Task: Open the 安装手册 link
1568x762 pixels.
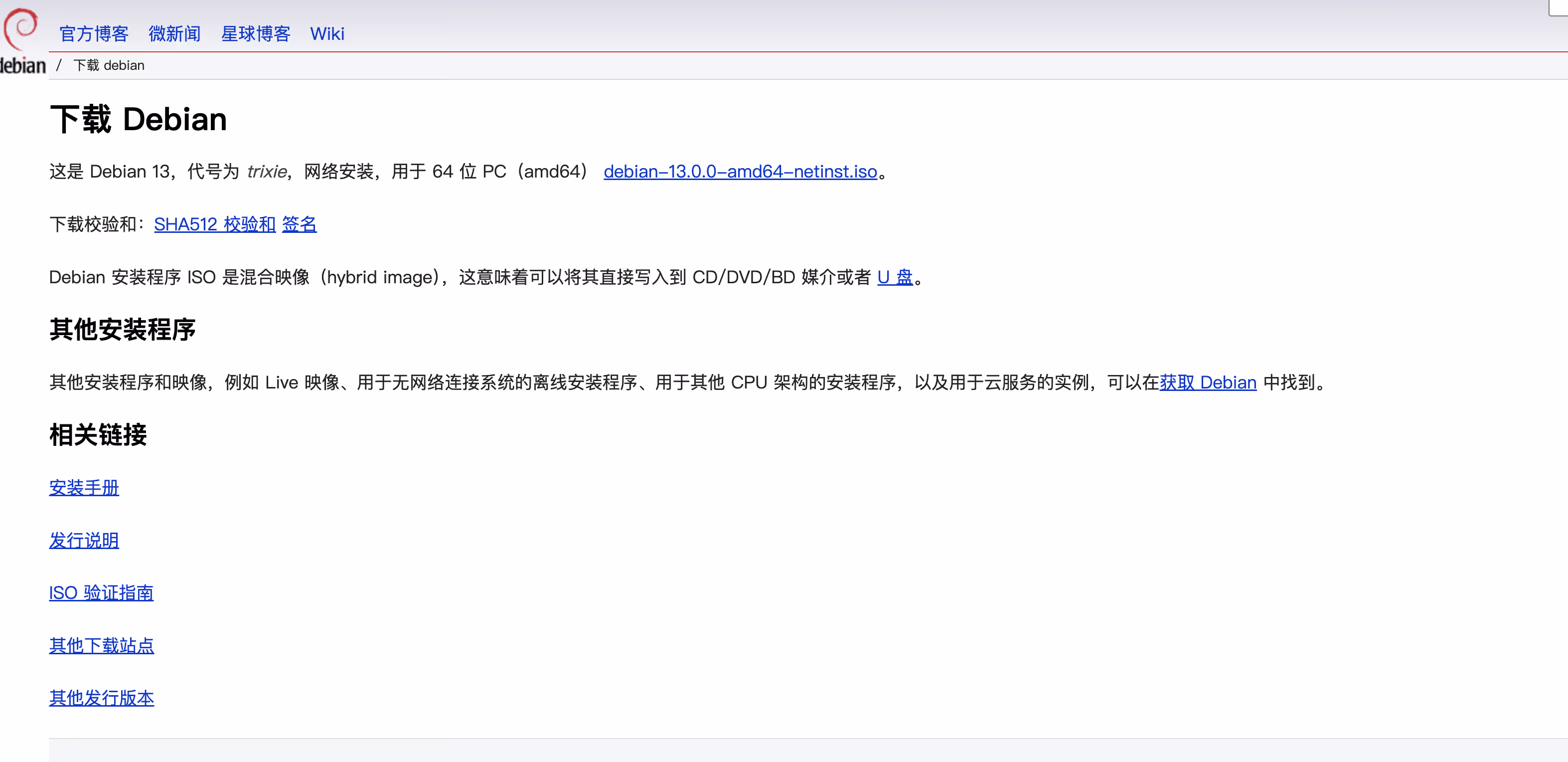Action: tap(84, 488)
